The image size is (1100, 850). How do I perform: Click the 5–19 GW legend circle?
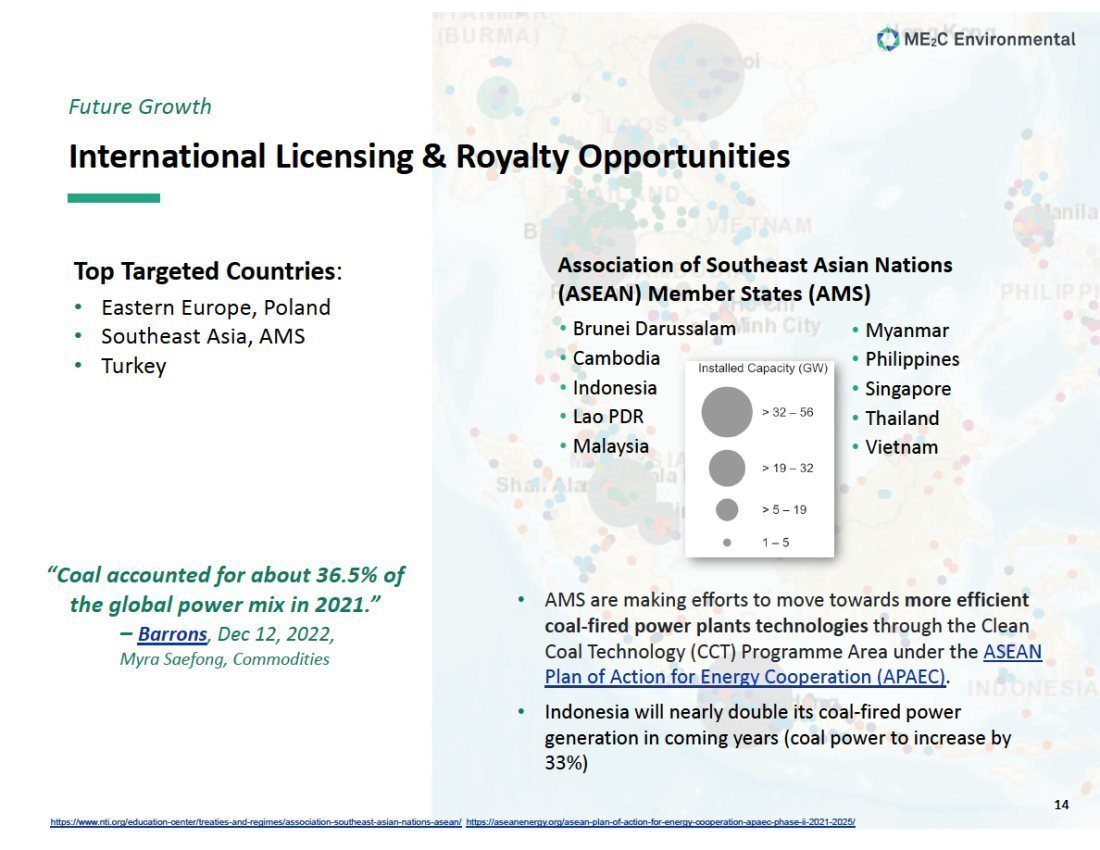click(x=727, y=510)
